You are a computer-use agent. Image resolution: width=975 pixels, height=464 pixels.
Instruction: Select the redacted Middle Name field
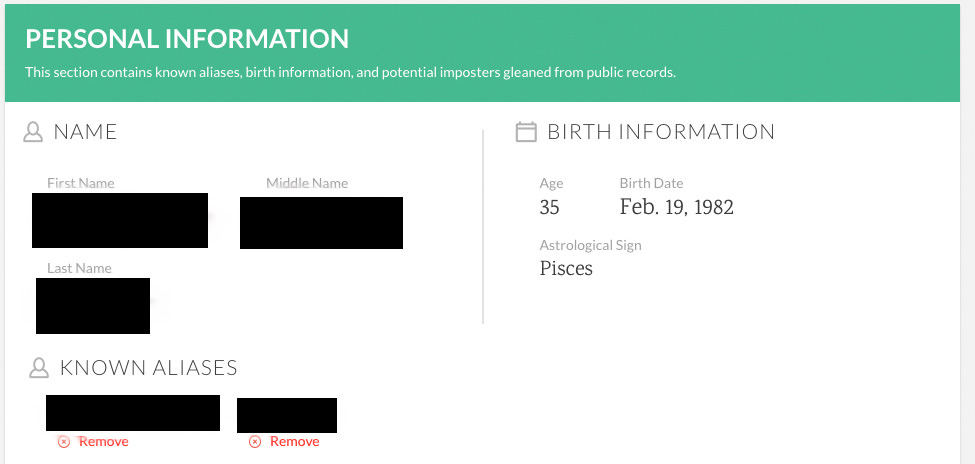click(321, 223)
